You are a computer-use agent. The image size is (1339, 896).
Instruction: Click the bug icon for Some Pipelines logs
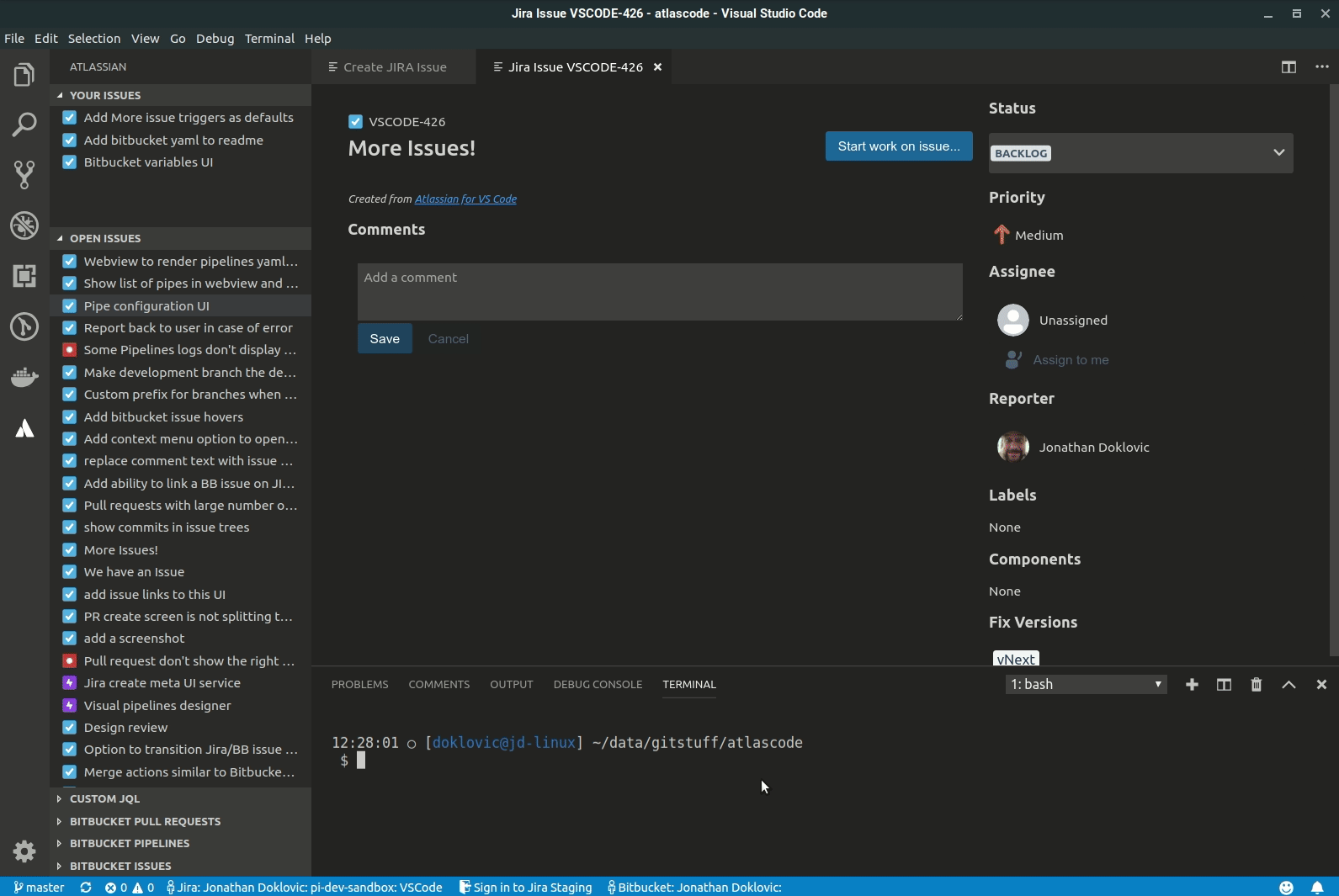(x=70, y=350)
